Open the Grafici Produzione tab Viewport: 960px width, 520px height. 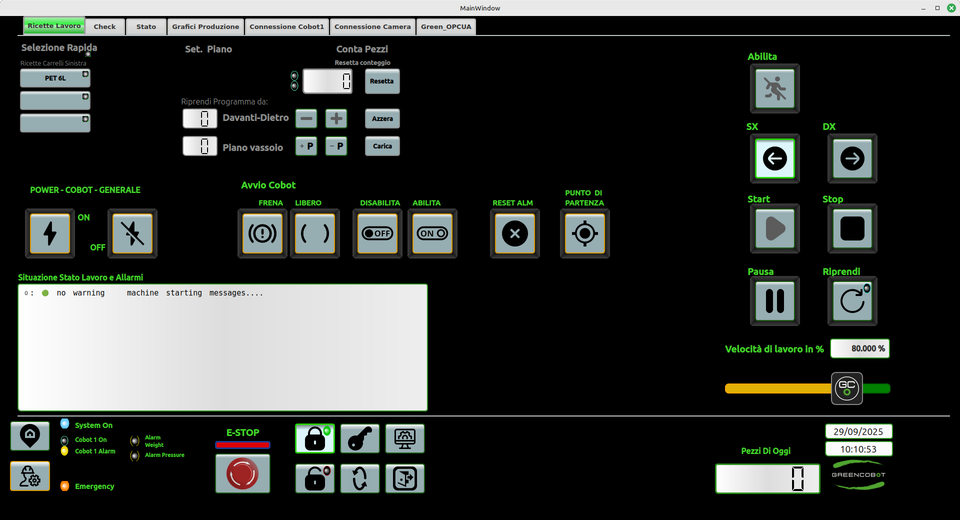[206, 27]
